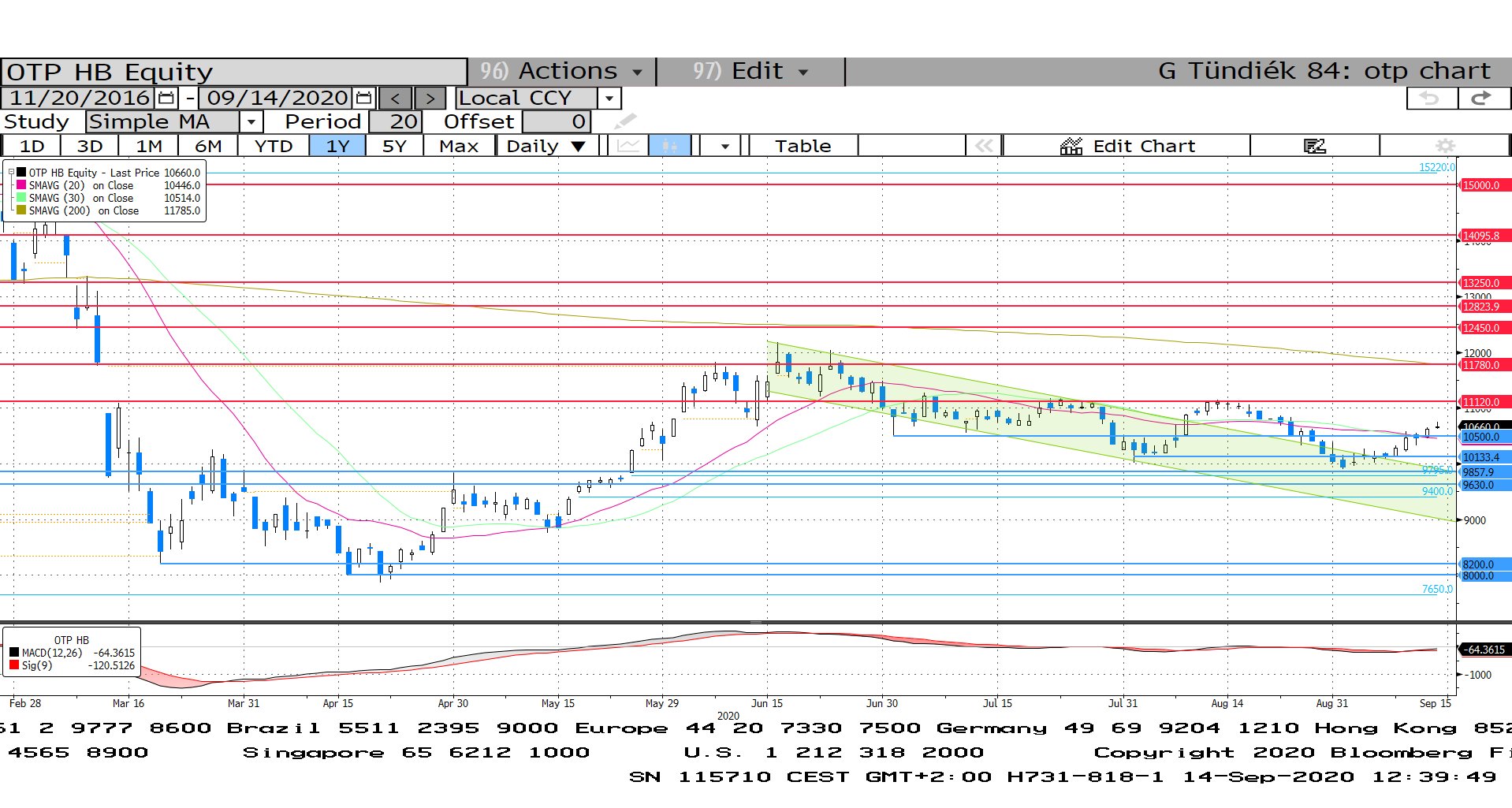
Task: Click the 7650.0 cyan level label
Action: pyautogui.click(x=1437, y=589)
